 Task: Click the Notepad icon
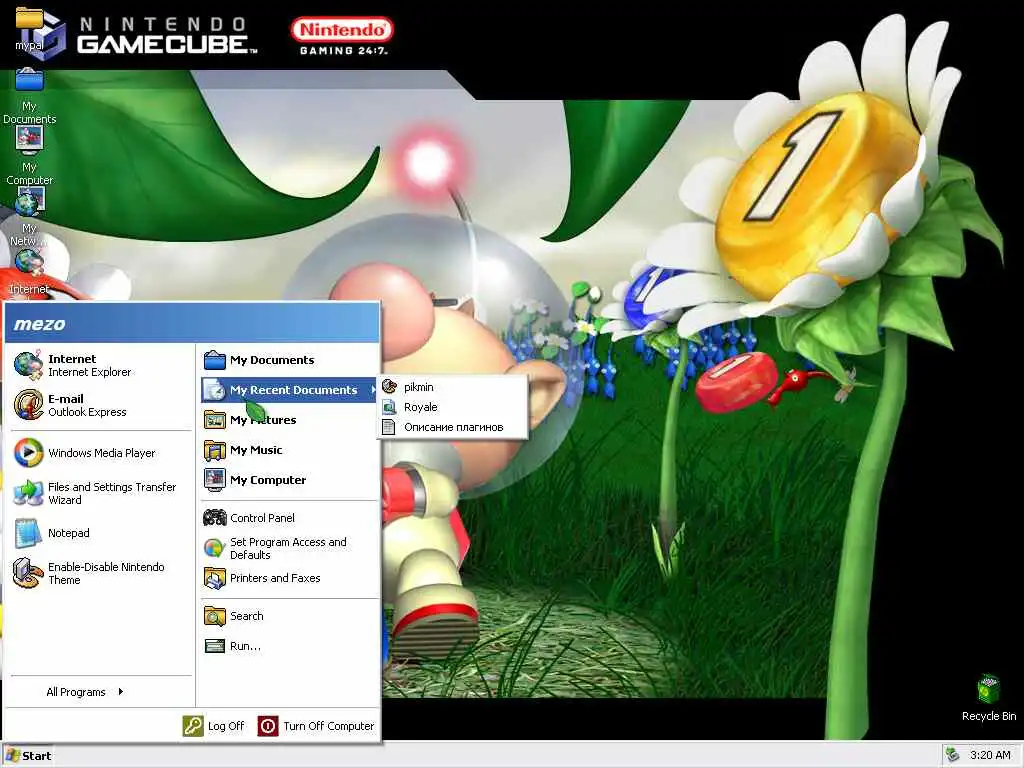click(x=28, y=533)
